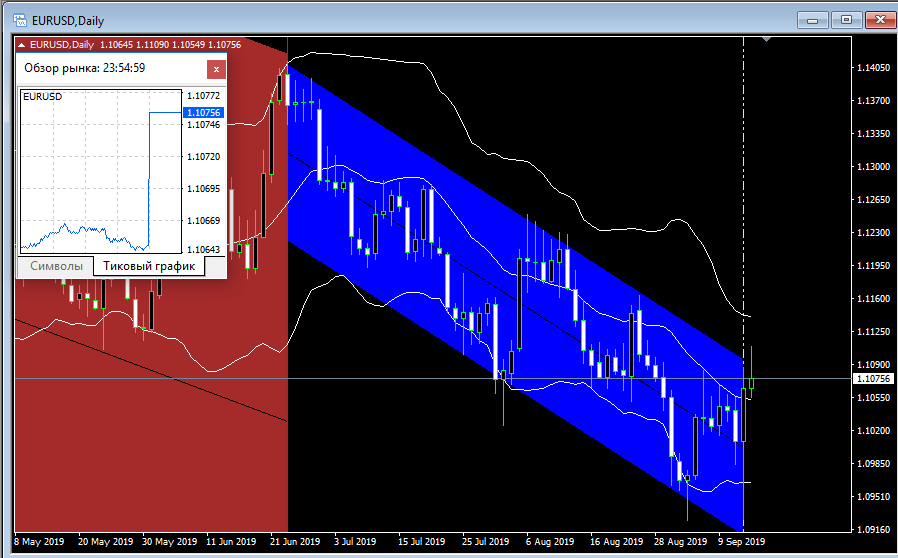
Task: Click the 1.14050 price scale label
Action: (873, 68)
